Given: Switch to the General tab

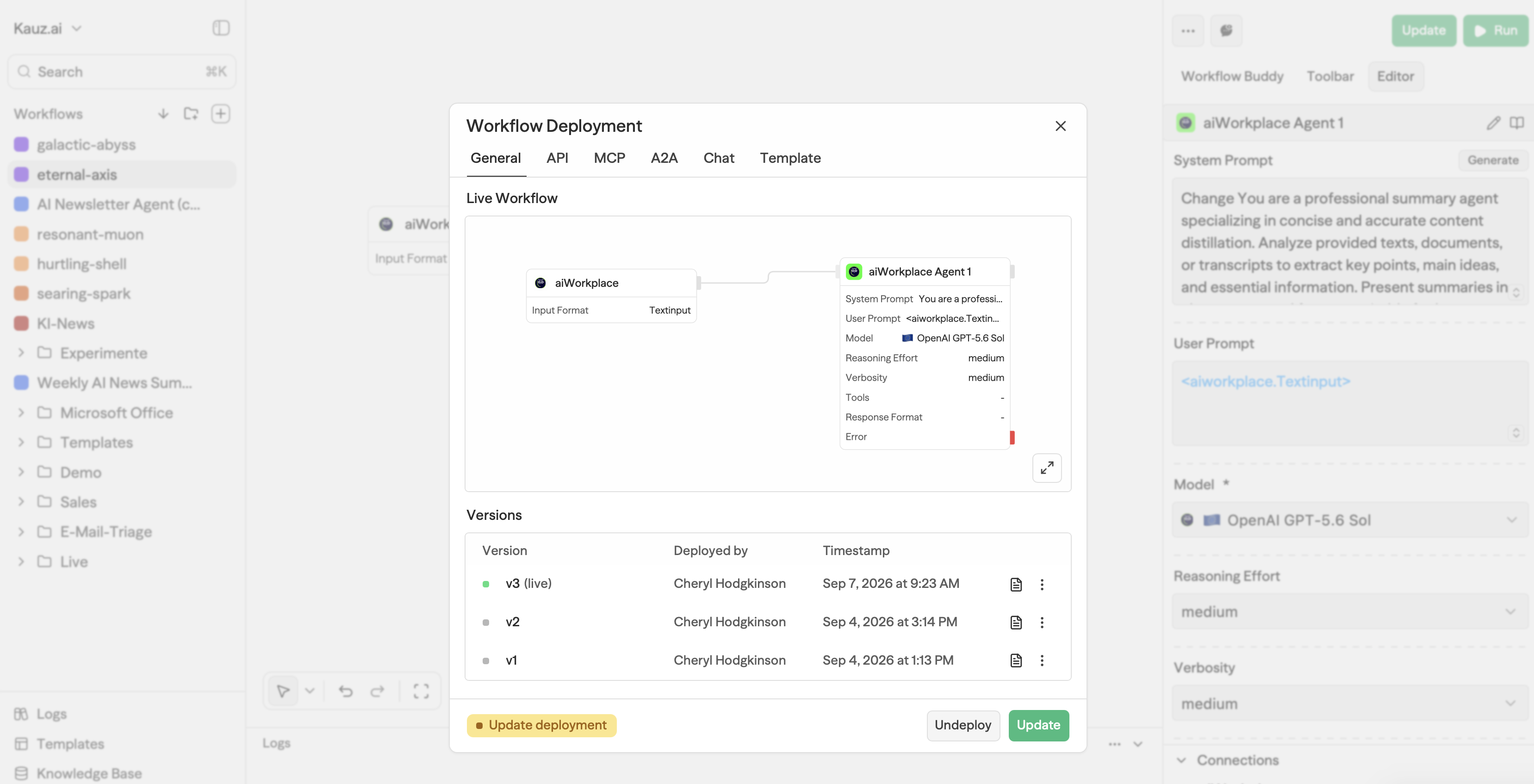Looking at the screenshot, I should [x=496, y=158].
